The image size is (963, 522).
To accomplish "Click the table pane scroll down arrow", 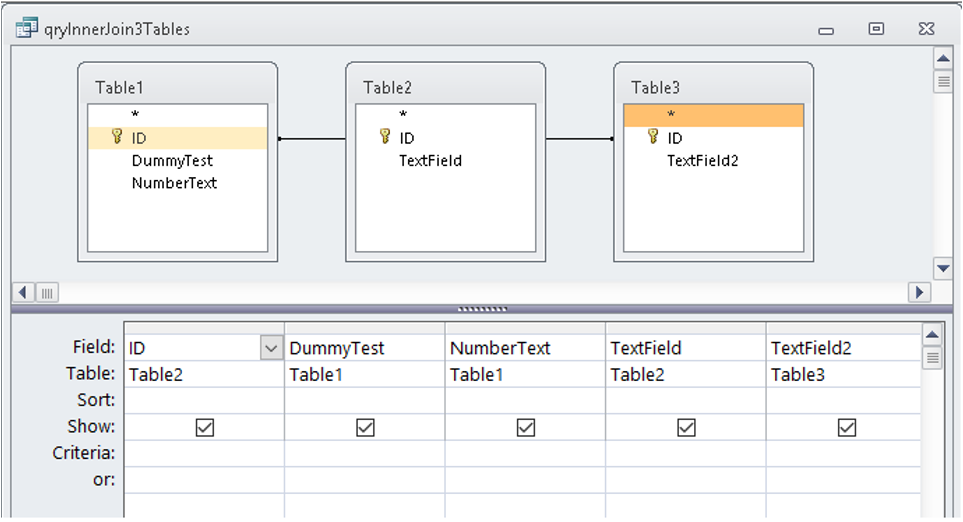I will pyautogui.click(x=943, y=268).
